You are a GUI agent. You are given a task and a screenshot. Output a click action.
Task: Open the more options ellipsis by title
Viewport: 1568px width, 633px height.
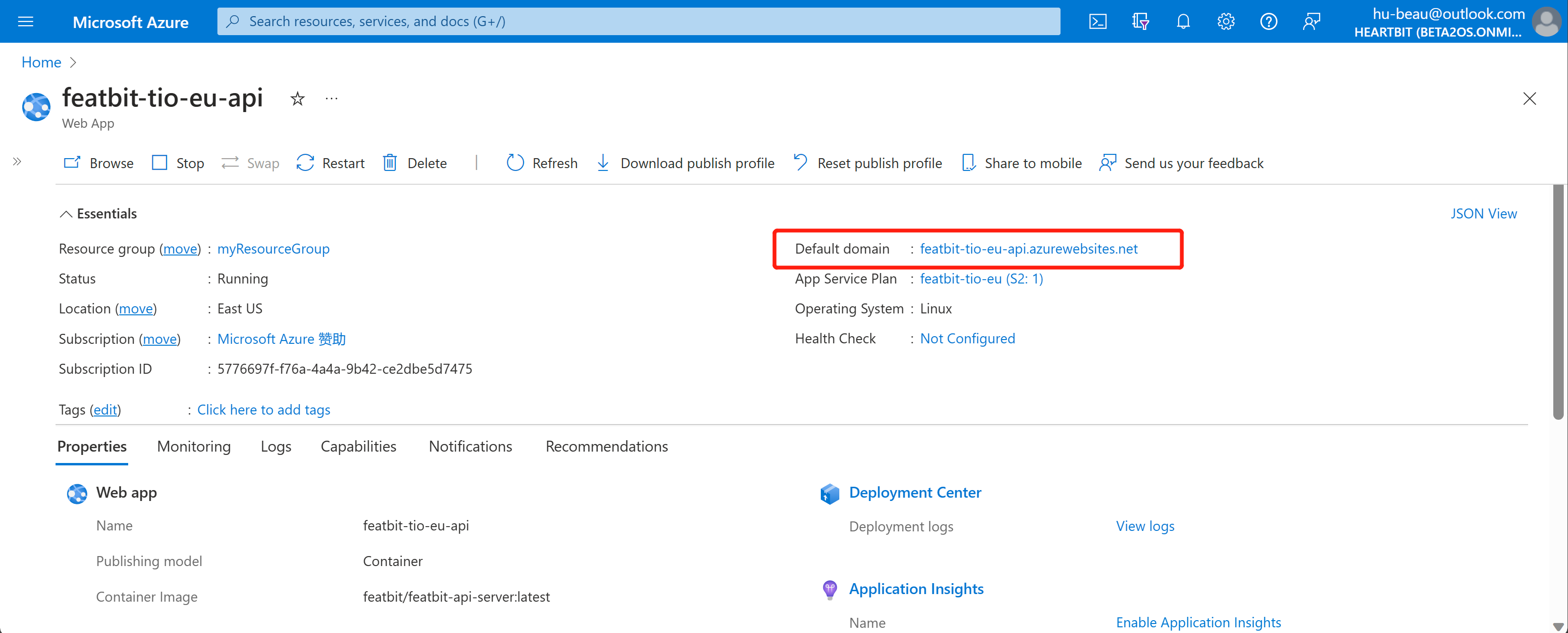tap(331, 99)
